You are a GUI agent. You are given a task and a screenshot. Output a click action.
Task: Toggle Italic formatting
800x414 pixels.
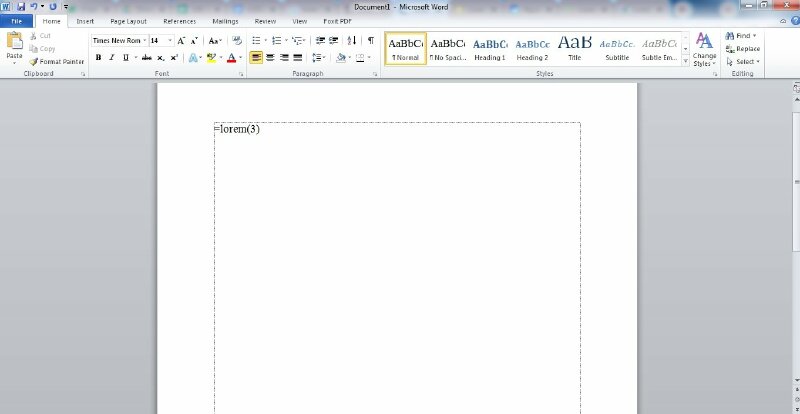(112, 58)
